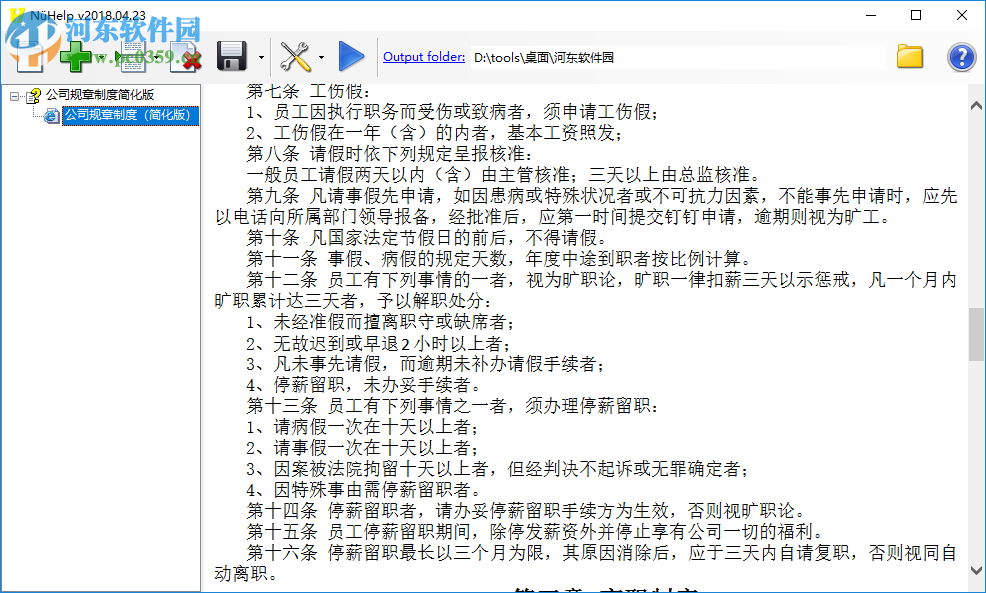Click the line 2、无故迟到或早退2小时以上者

378,343
